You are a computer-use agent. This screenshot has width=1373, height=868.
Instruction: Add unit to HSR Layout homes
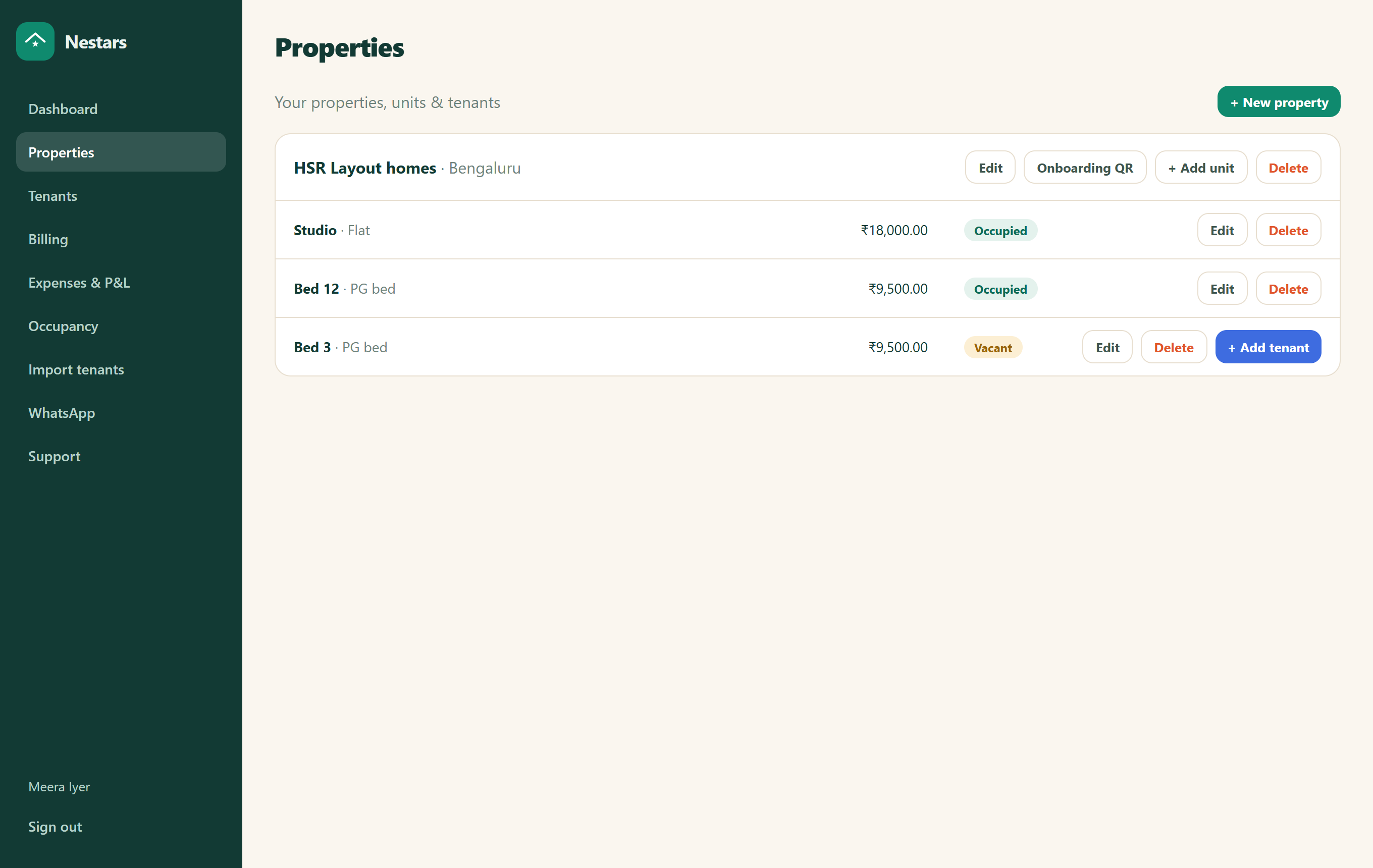[1201, 168]
